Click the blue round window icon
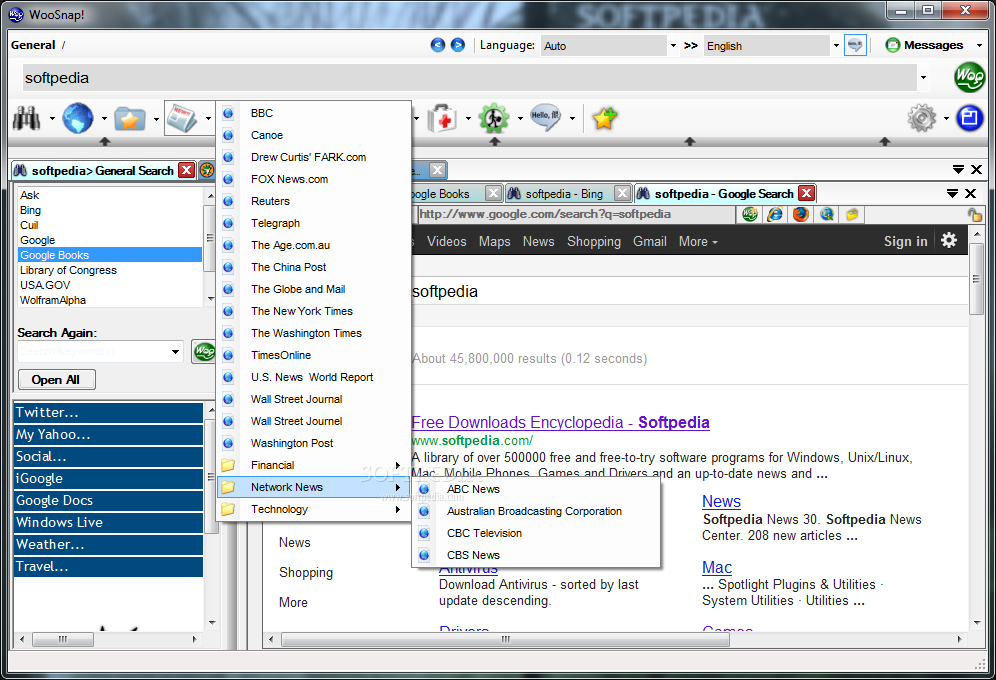 pyautogui.click(x=969, y=118)
